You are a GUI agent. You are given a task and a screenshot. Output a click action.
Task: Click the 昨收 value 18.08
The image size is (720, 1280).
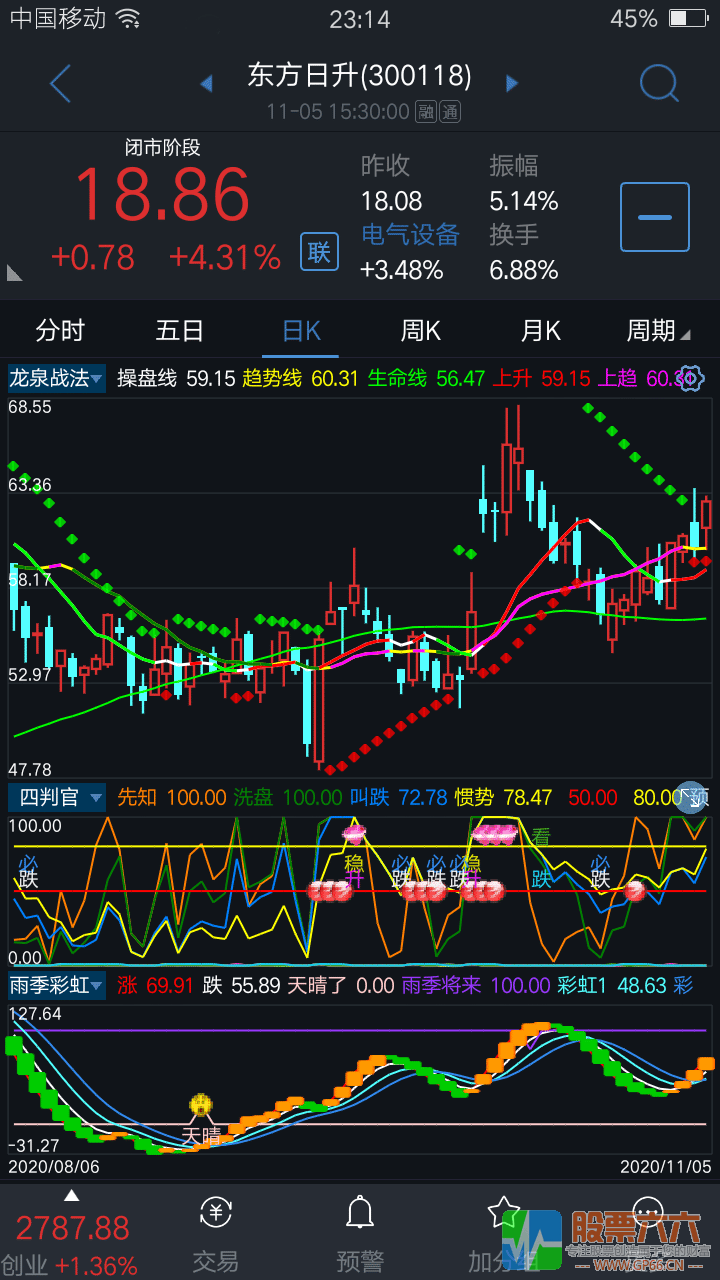coord(392,201)
